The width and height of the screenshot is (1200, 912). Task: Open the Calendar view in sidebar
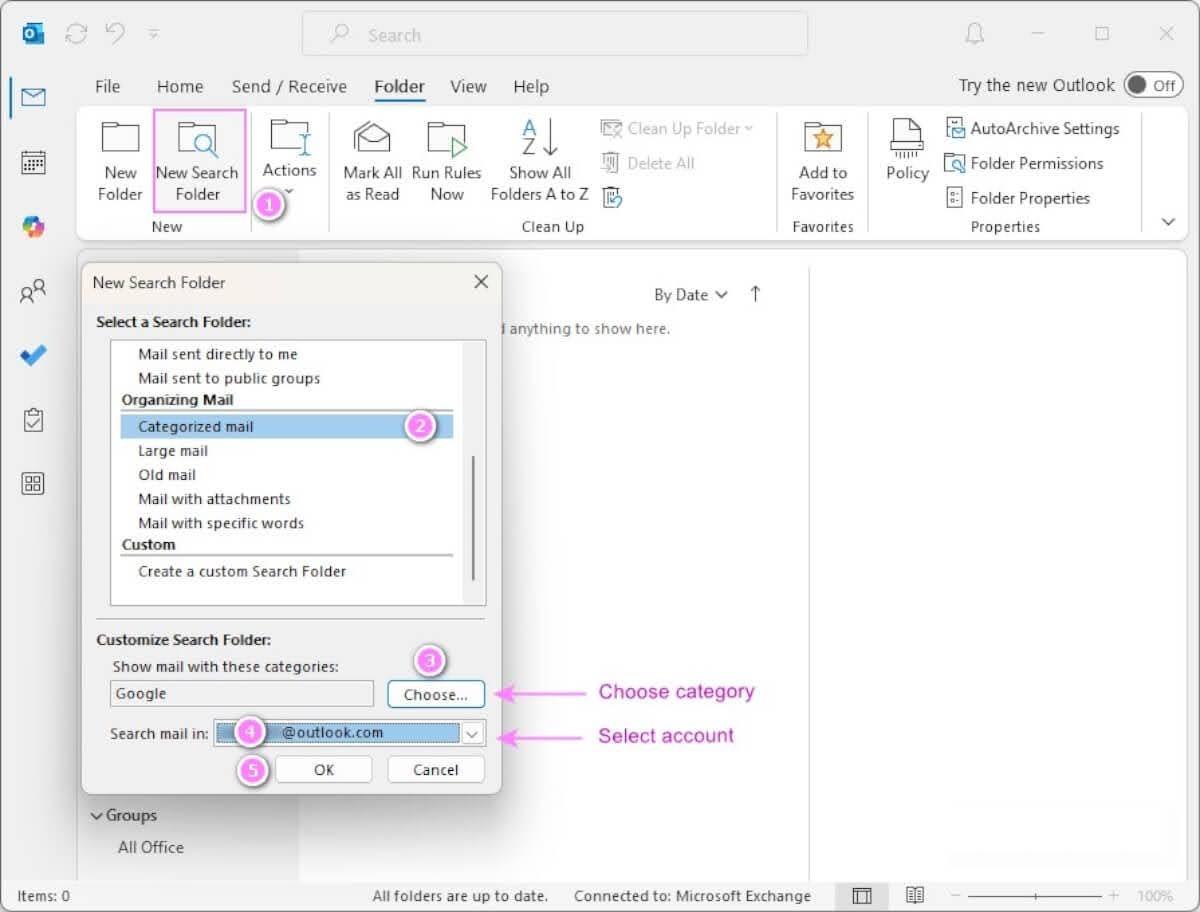[33, 162]
